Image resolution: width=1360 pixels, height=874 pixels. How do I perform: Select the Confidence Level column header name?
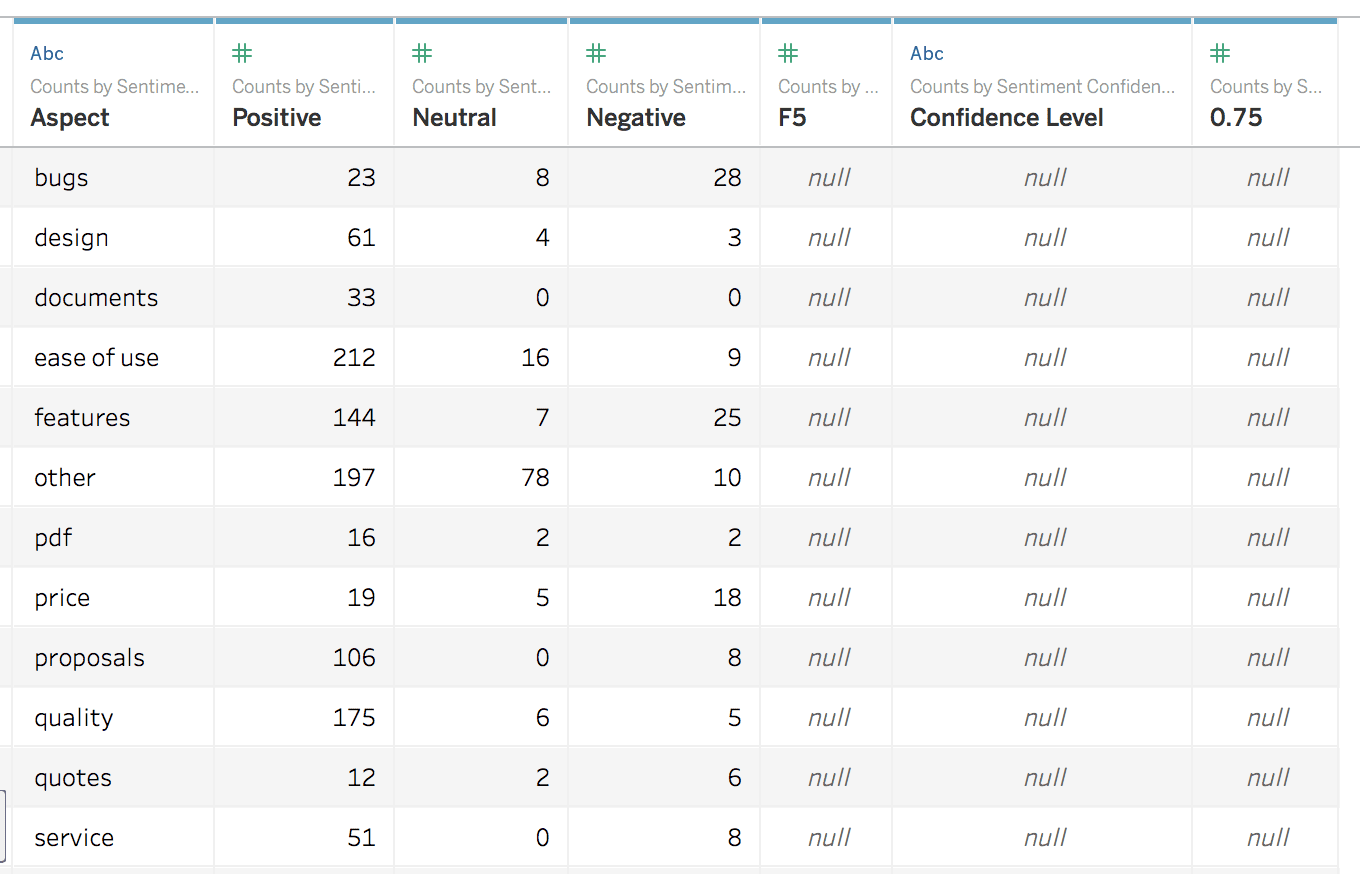tap(1007, 118)
